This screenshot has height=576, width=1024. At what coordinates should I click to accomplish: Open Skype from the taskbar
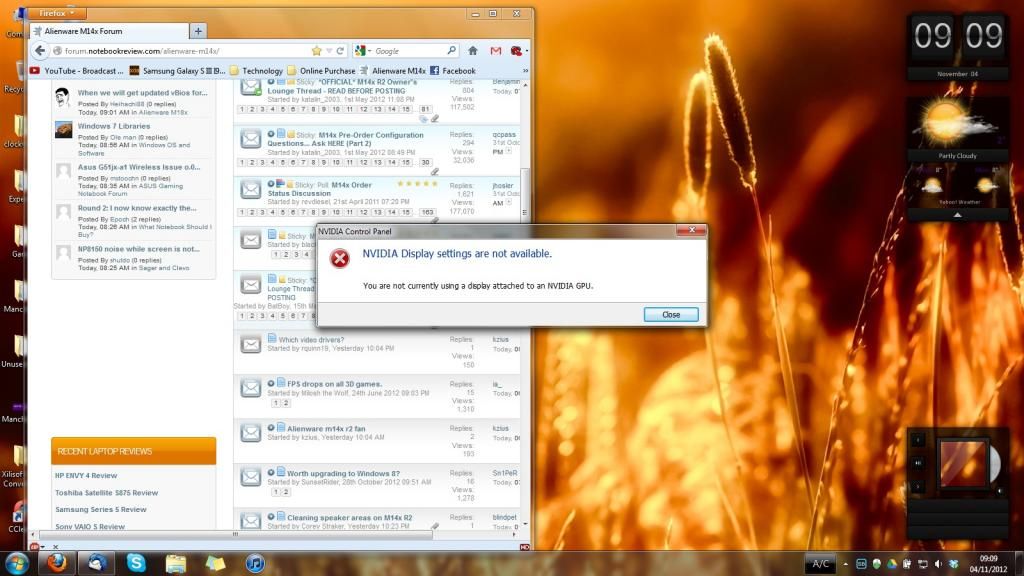136,563
